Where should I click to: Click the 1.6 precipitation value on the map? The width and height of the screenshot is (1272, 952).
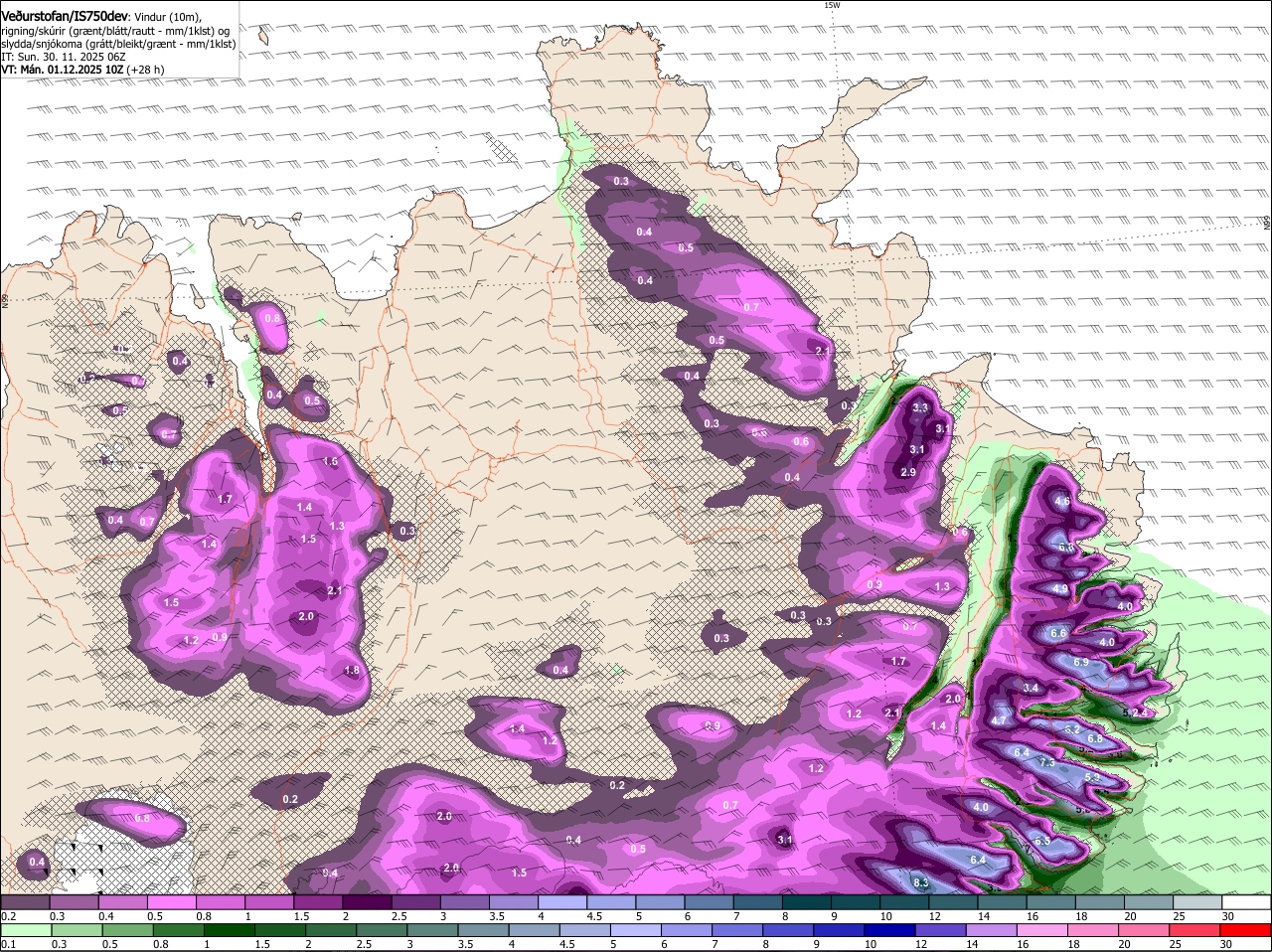coord(331,461)
